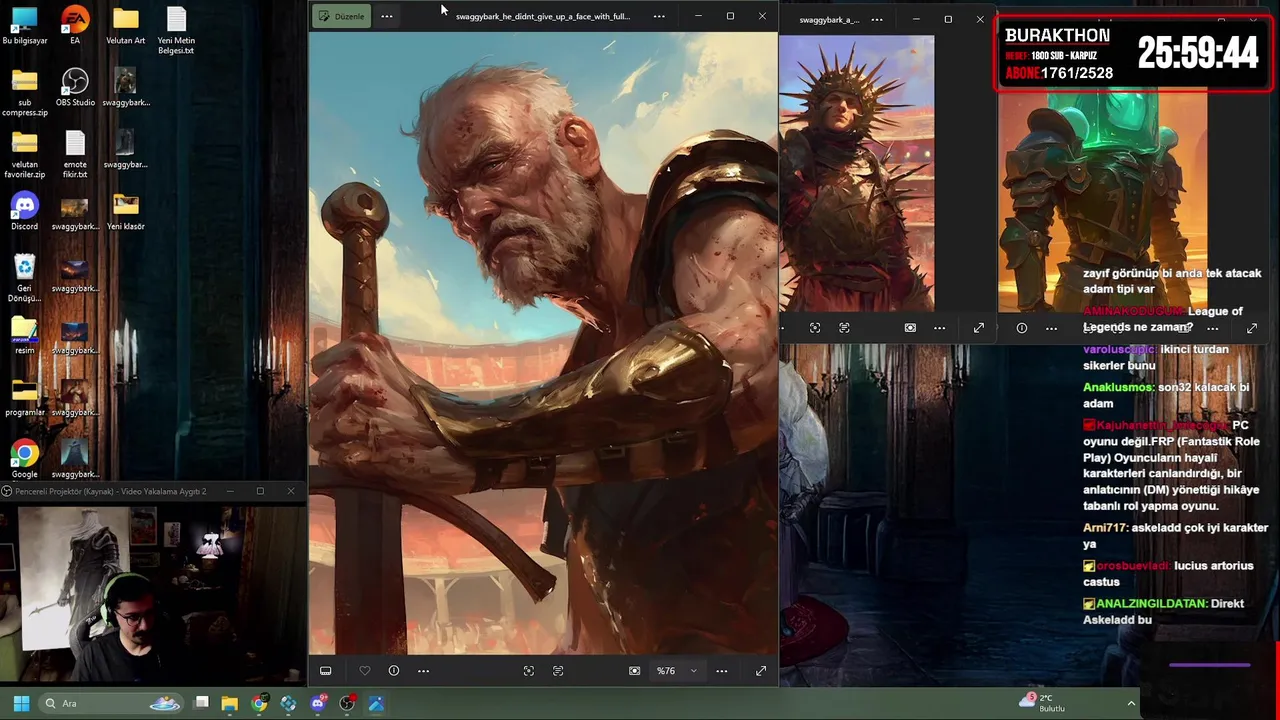
Task: Select swaggybark image file beside Discord desktop icon
Action: coord(75,212)
